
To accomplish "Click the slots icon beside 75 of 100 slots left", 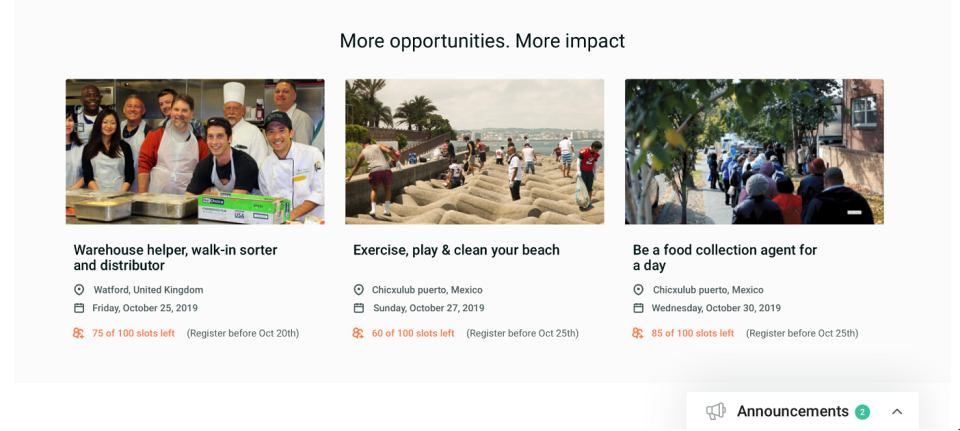I will pyautogui.click(x=78, y=333).
